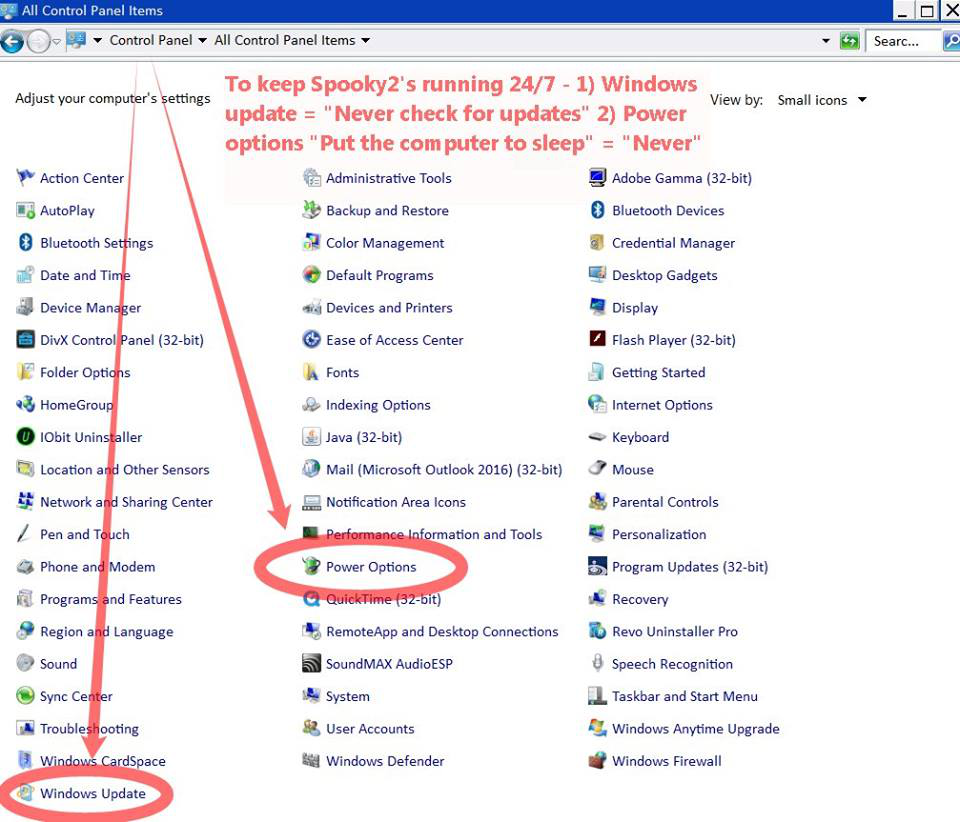The height and width of the screenshot is (822, 960).
Task: Open the recent pages dropdown next to Forward
Action: (56, 42)
